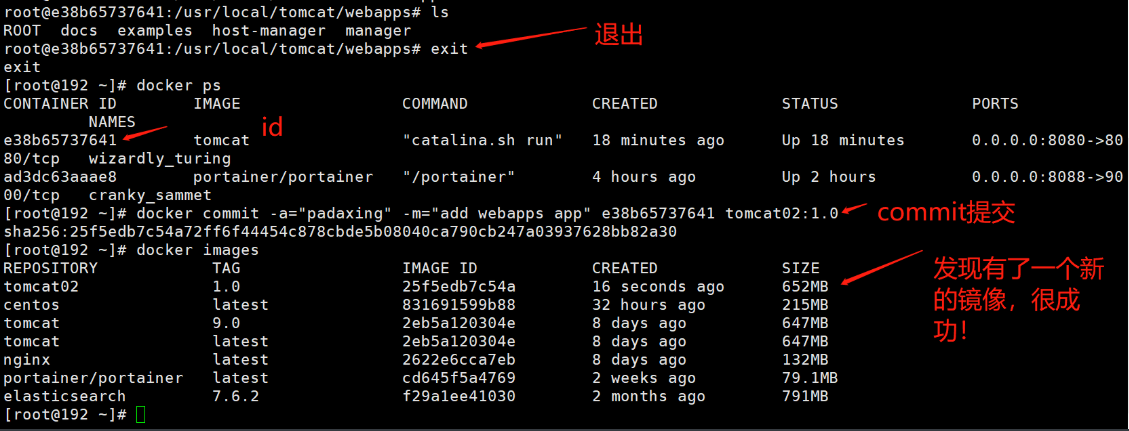Click the REPOSITORY column header

coord(50,268)
